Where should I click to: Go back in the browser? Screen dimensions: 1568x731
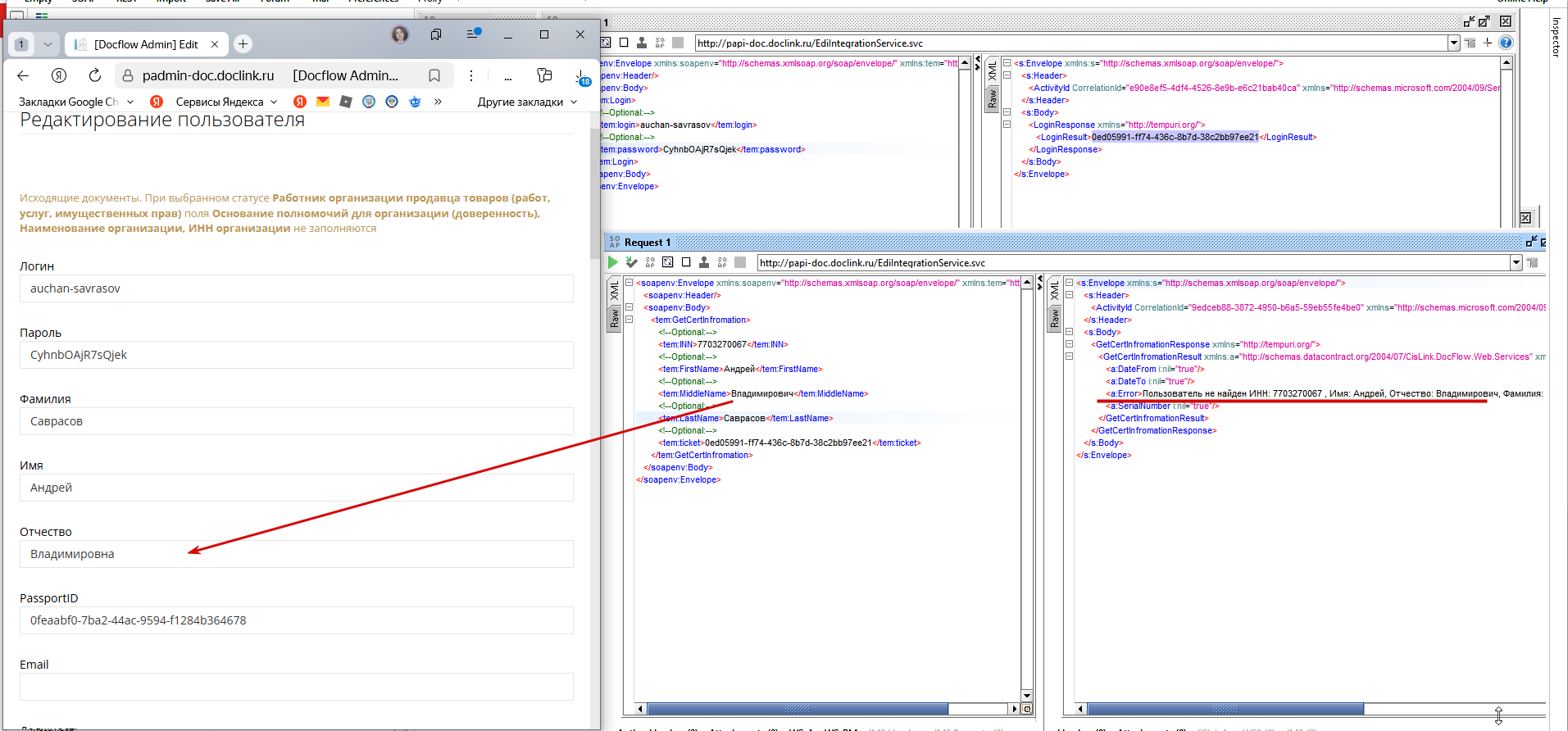[x=23, y=75]
